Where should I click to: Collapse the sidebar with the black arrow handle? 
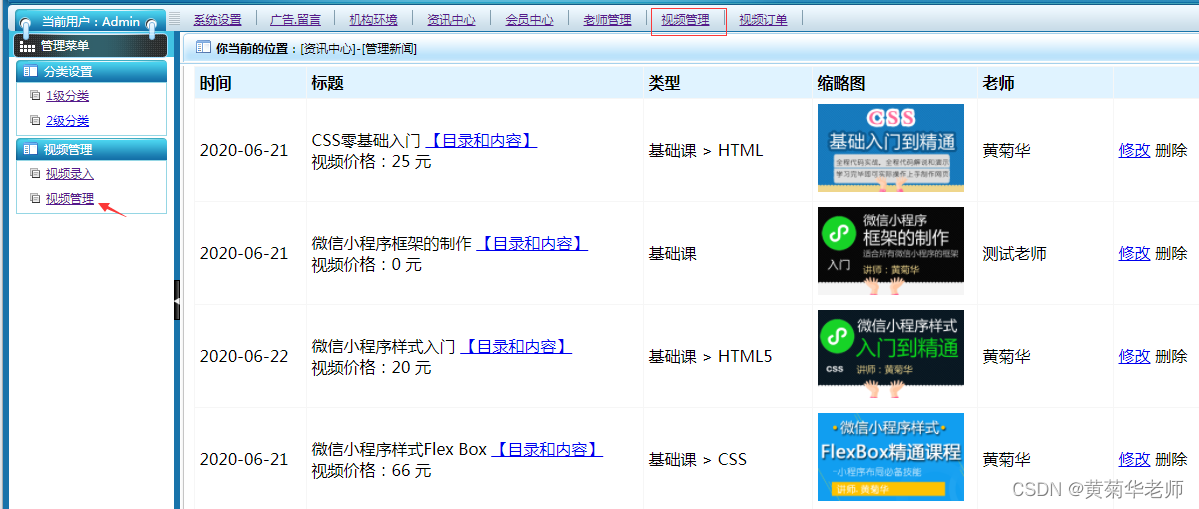[x=177, y=299]
